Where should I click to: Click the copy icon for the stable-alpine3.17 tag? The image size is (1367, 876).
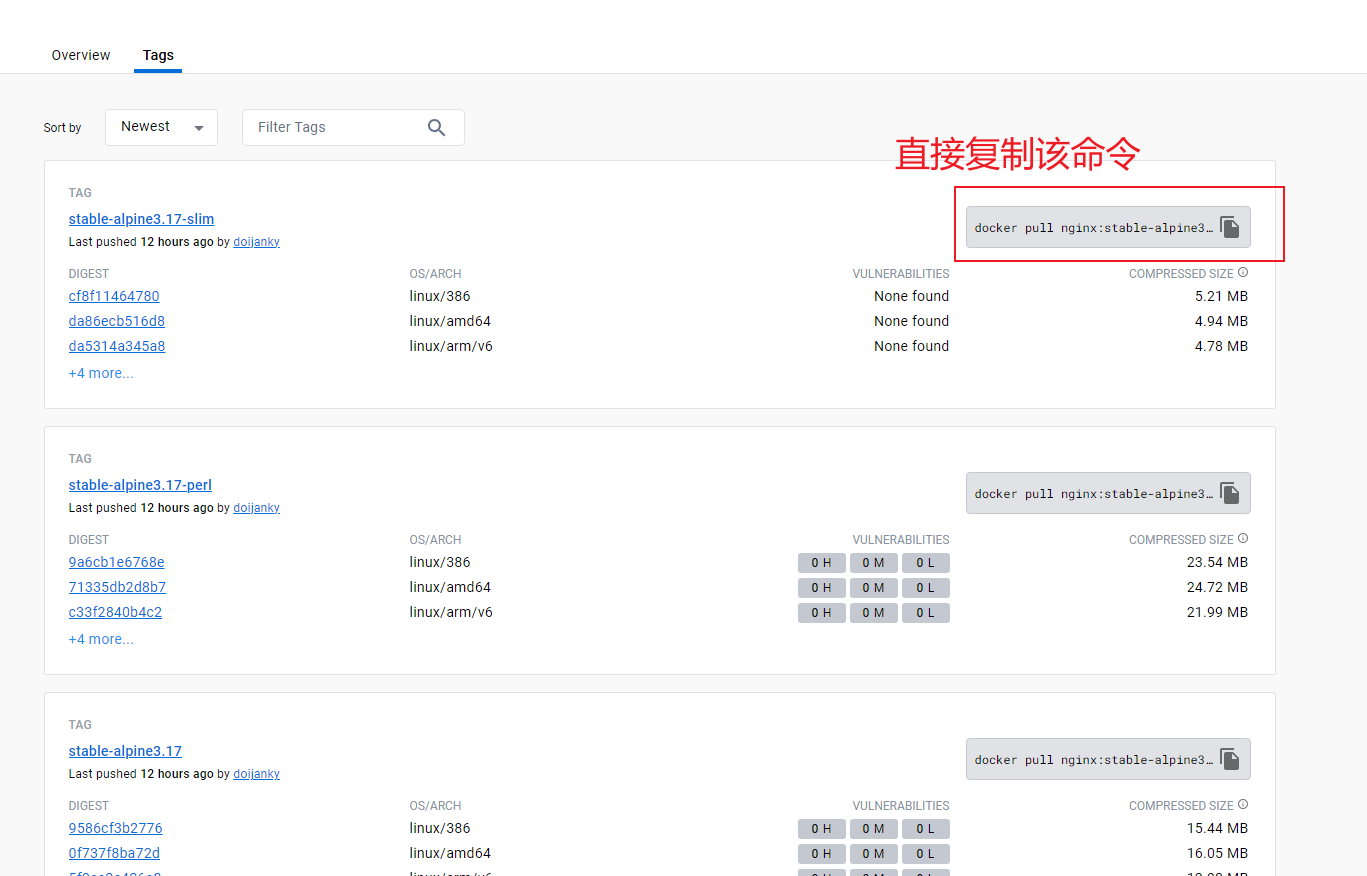tap(1229, 760)
